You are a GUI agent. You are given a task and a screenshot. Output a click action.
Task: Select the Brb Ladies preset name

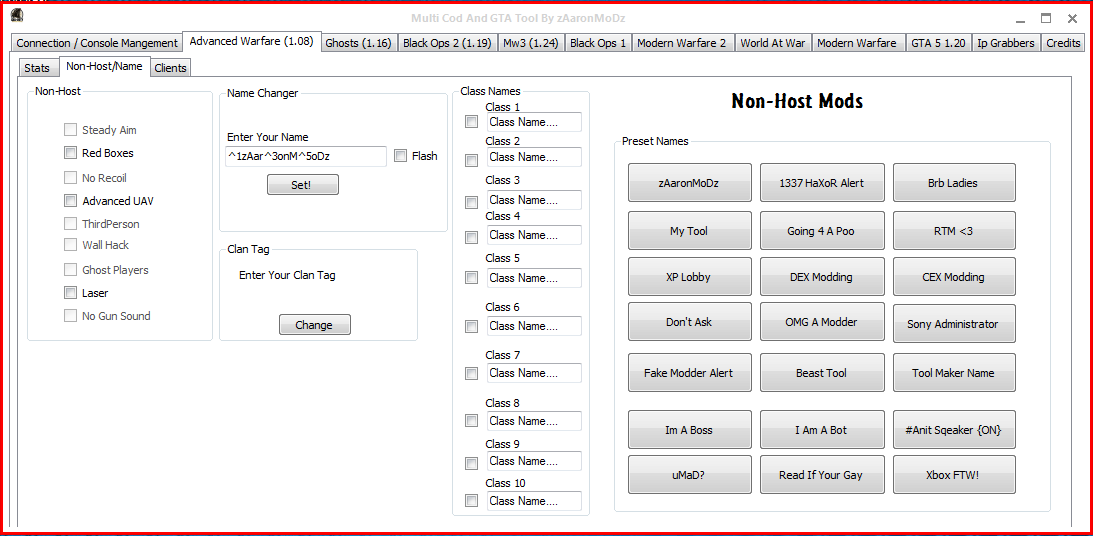(x=954, y=183)
